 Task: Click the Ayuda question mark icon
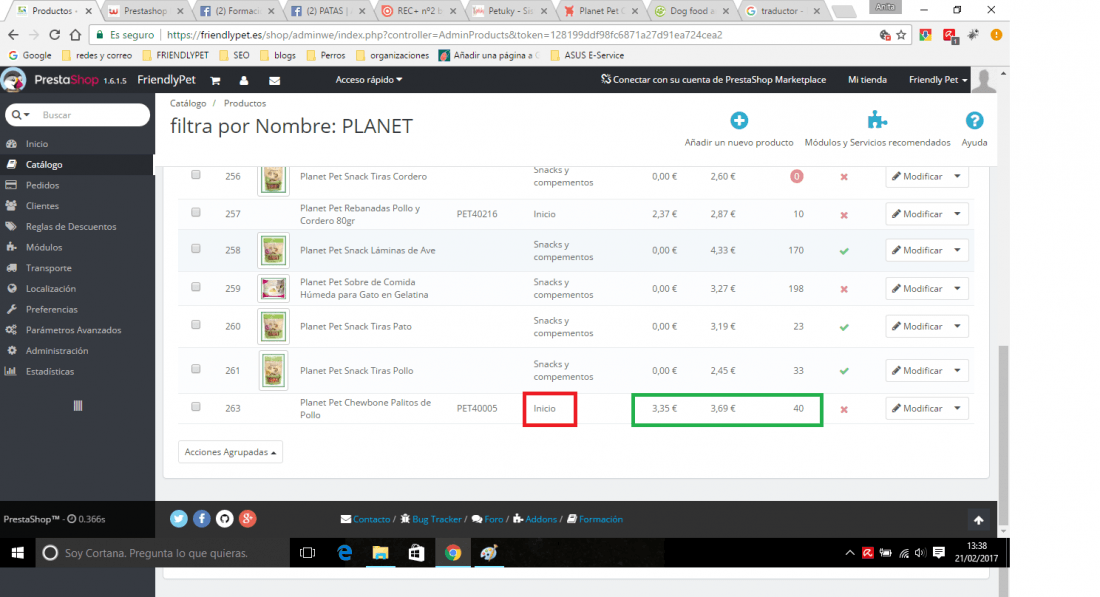974,121
